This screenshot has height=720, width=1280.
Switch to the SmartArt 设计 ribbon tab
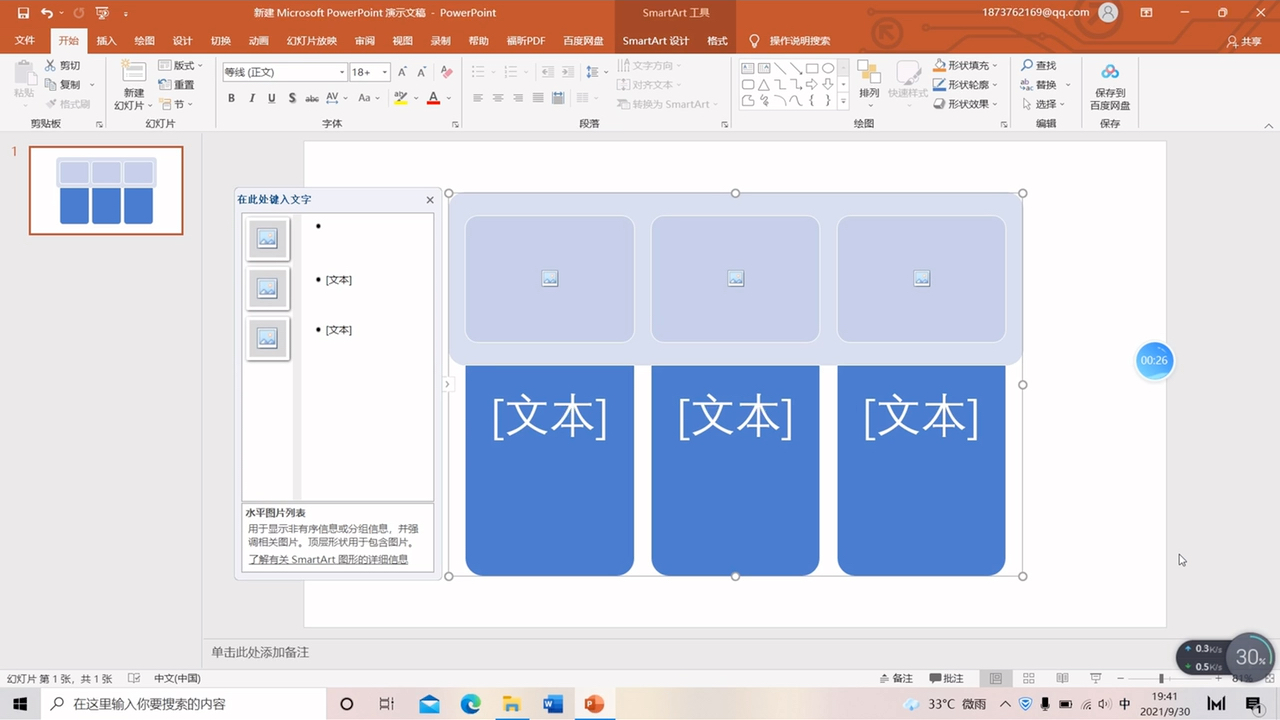[656, 41]
